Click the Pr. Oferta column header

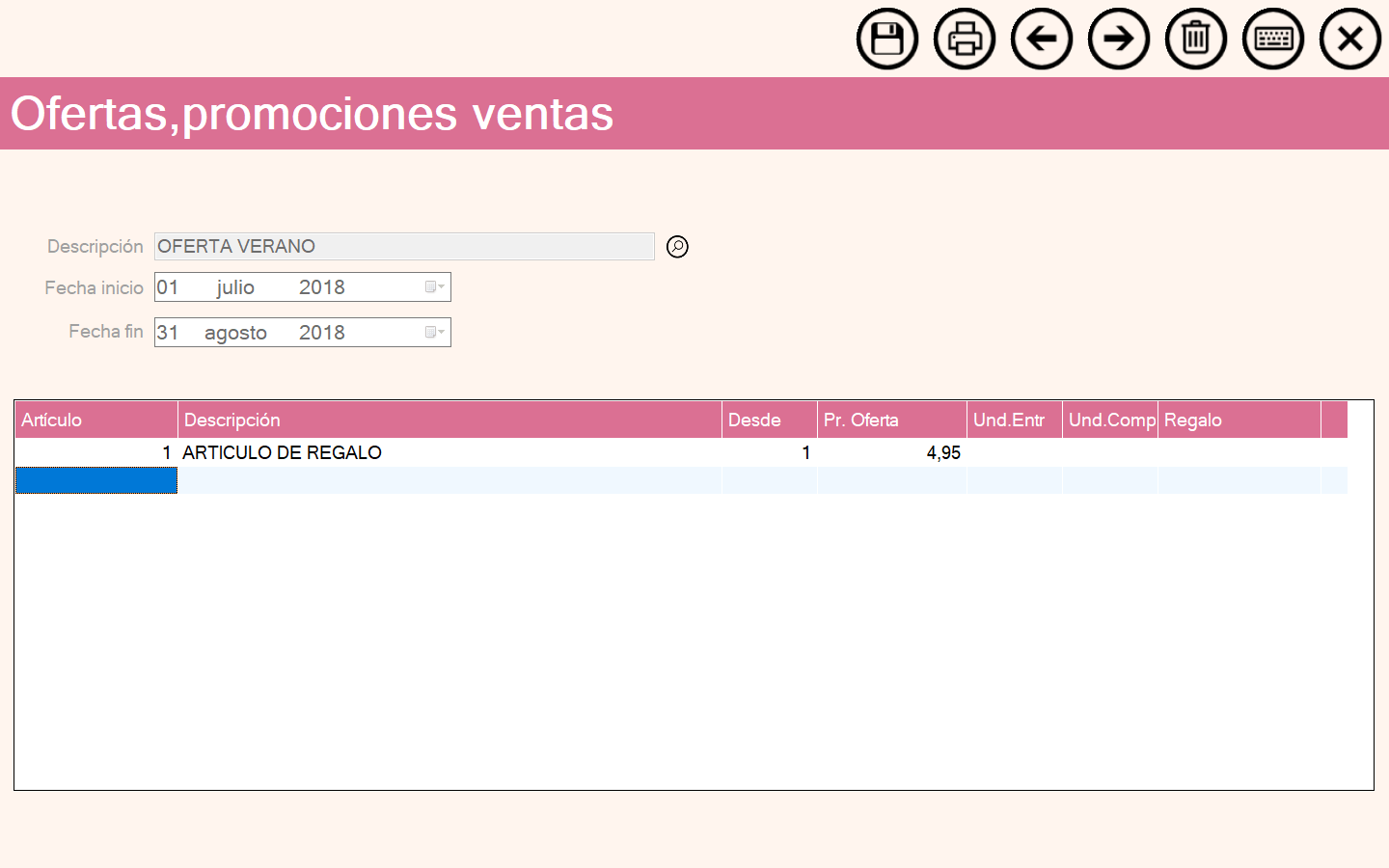(890, 420)
